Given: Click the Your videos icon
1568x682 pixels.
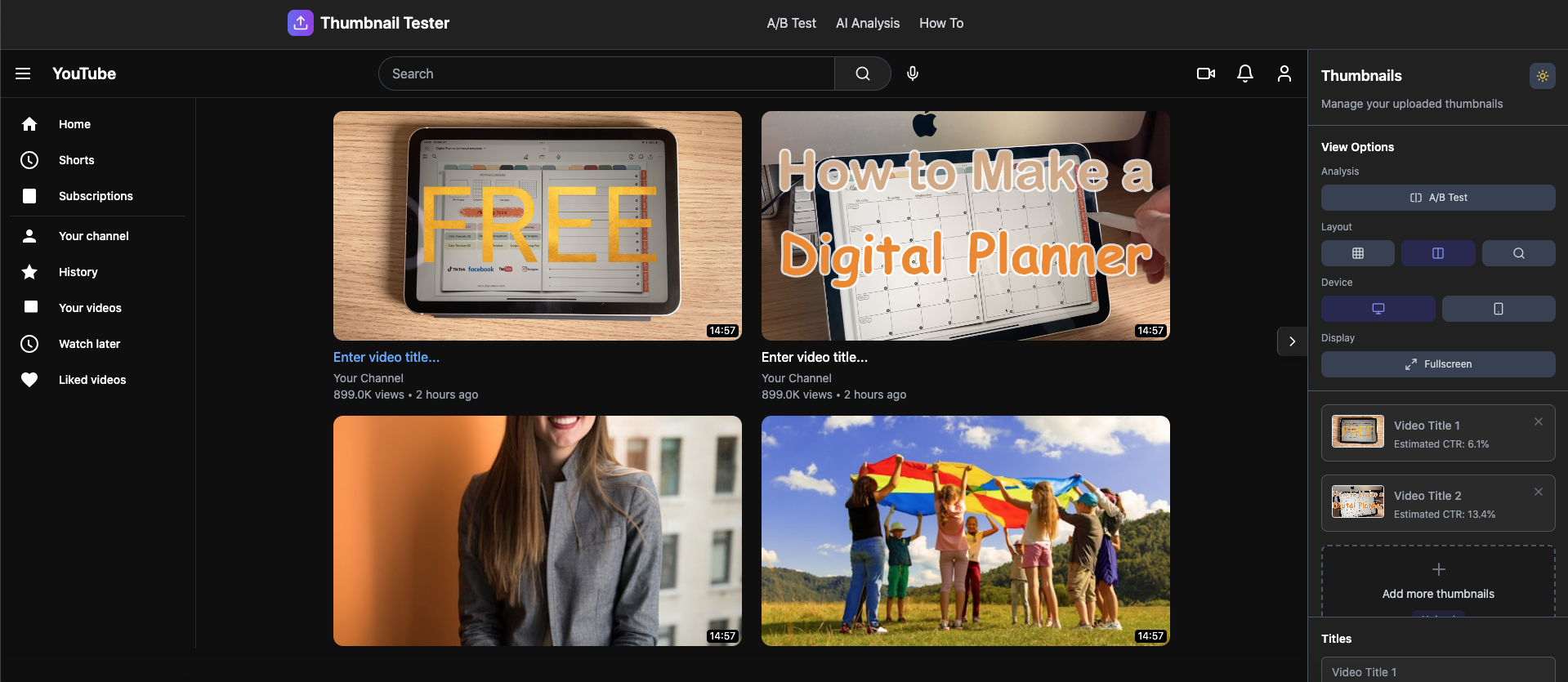Looking at the screenshot, I should (31, 307).
